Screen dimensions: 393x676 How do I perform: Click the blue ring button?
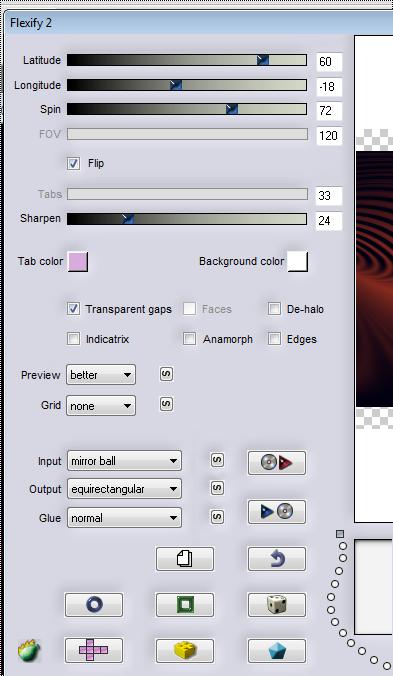coord(94,605)
